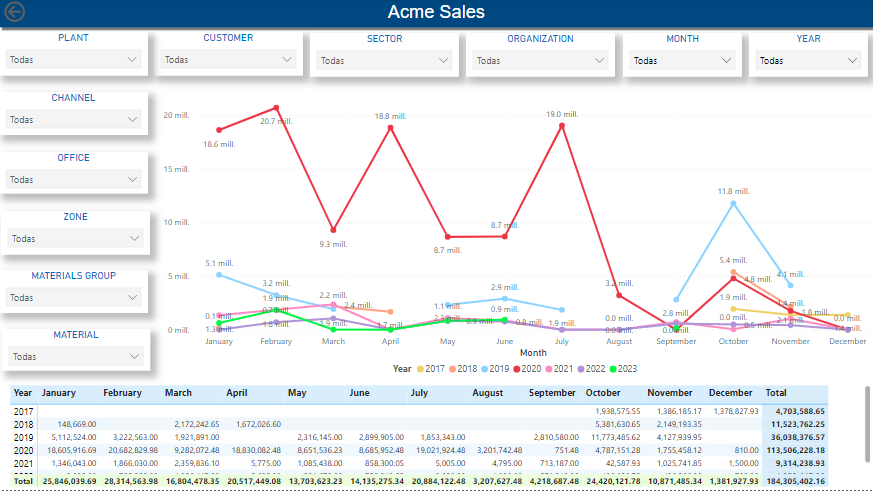Image resolution: width=873 pixels, height=491 pixels.
Task: Open the CHANNEL filter dropdown
Action: pos(73,120)
